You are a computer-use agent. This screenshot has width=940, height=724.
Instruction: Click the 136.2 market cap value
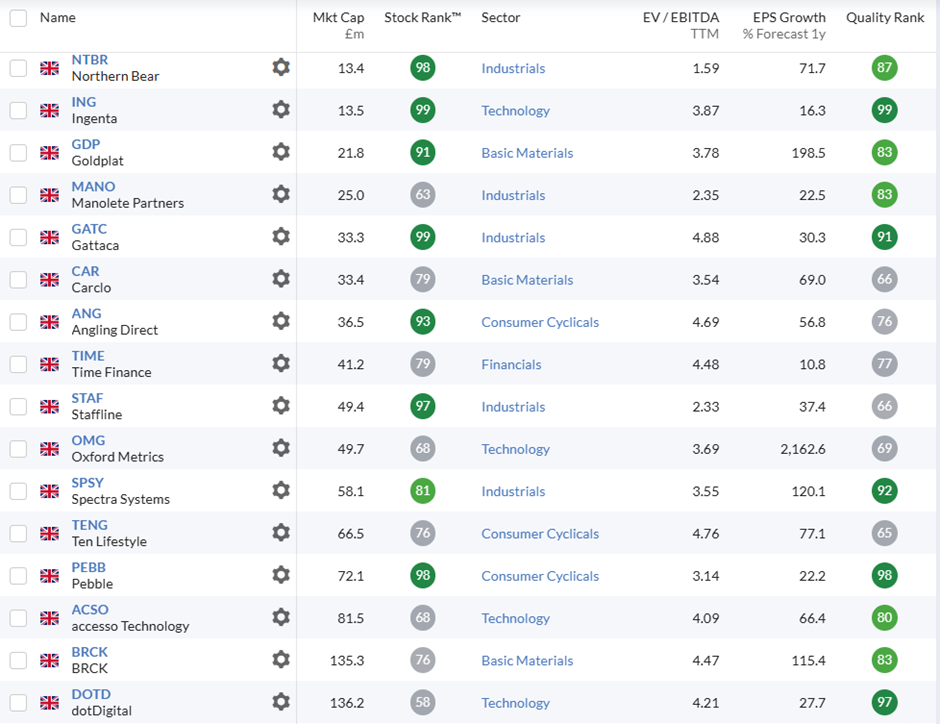pyautogui.click(x=347, y=703)
